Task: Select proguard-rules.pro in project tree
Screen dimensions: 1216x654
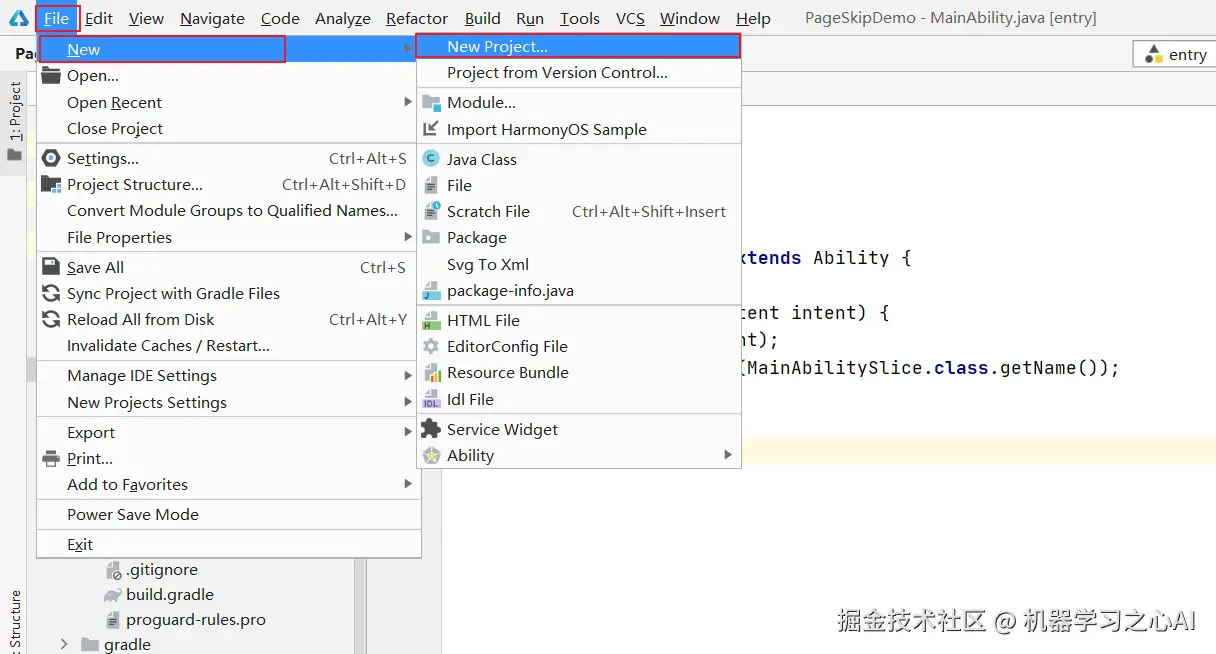Action: tap(196, 620)
